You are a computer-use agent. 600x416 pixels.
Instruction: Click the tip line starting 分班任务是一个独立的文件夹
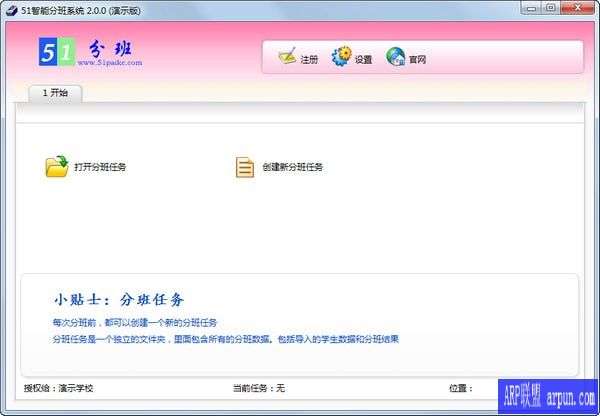tap(226, 339)
